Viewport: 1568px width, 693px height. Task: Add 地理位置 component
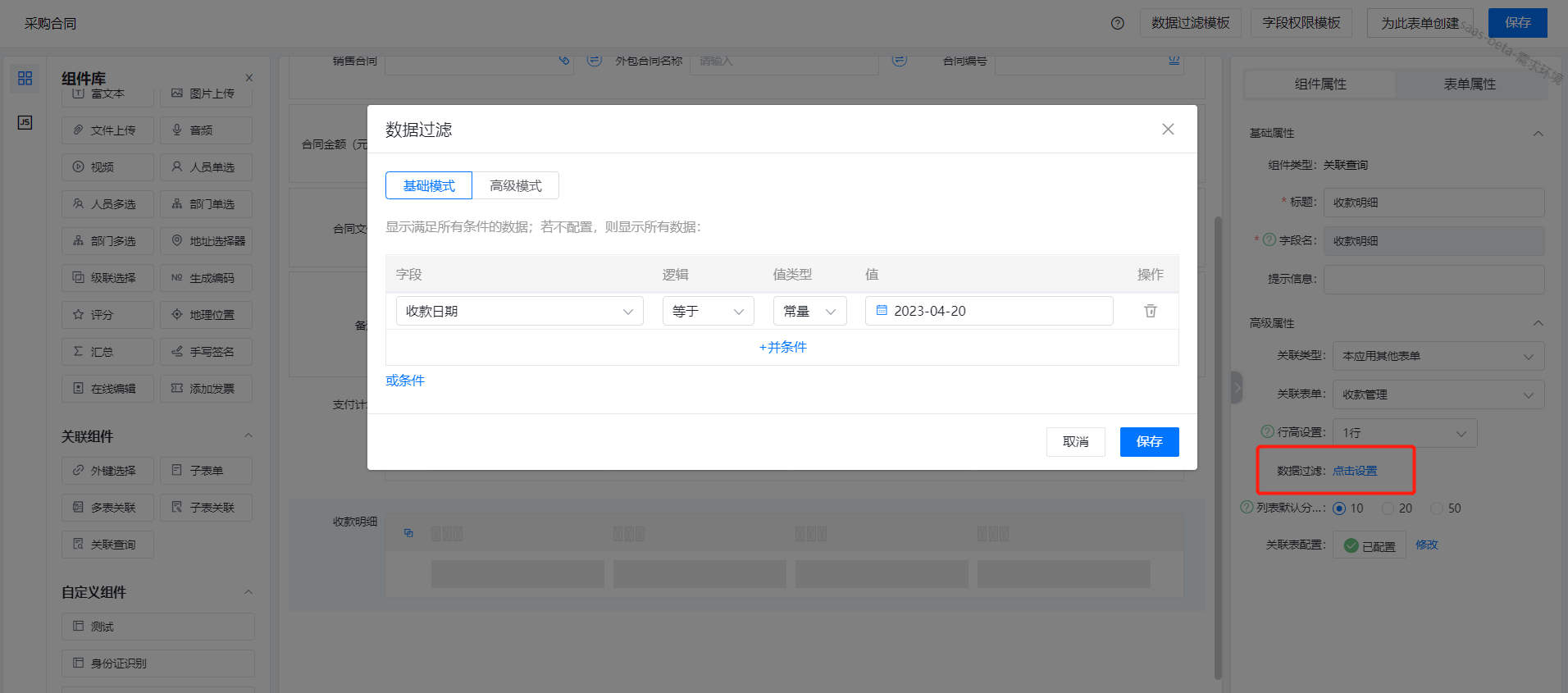[x=206, y=315]
